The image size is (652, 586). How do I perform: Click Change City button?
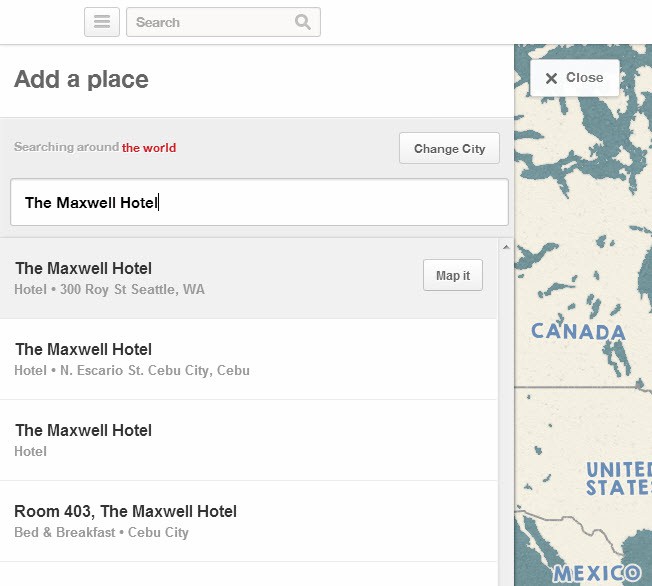[449, 148]
